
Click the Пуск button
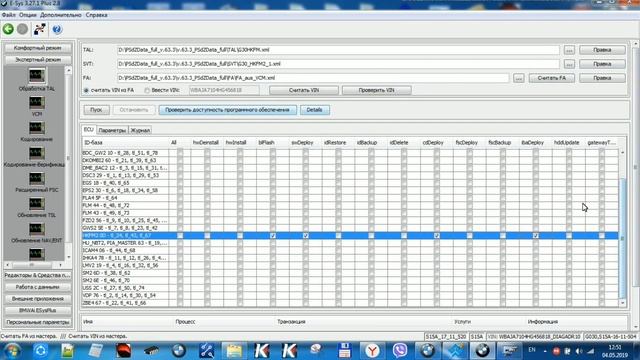(x=96, y=110)
